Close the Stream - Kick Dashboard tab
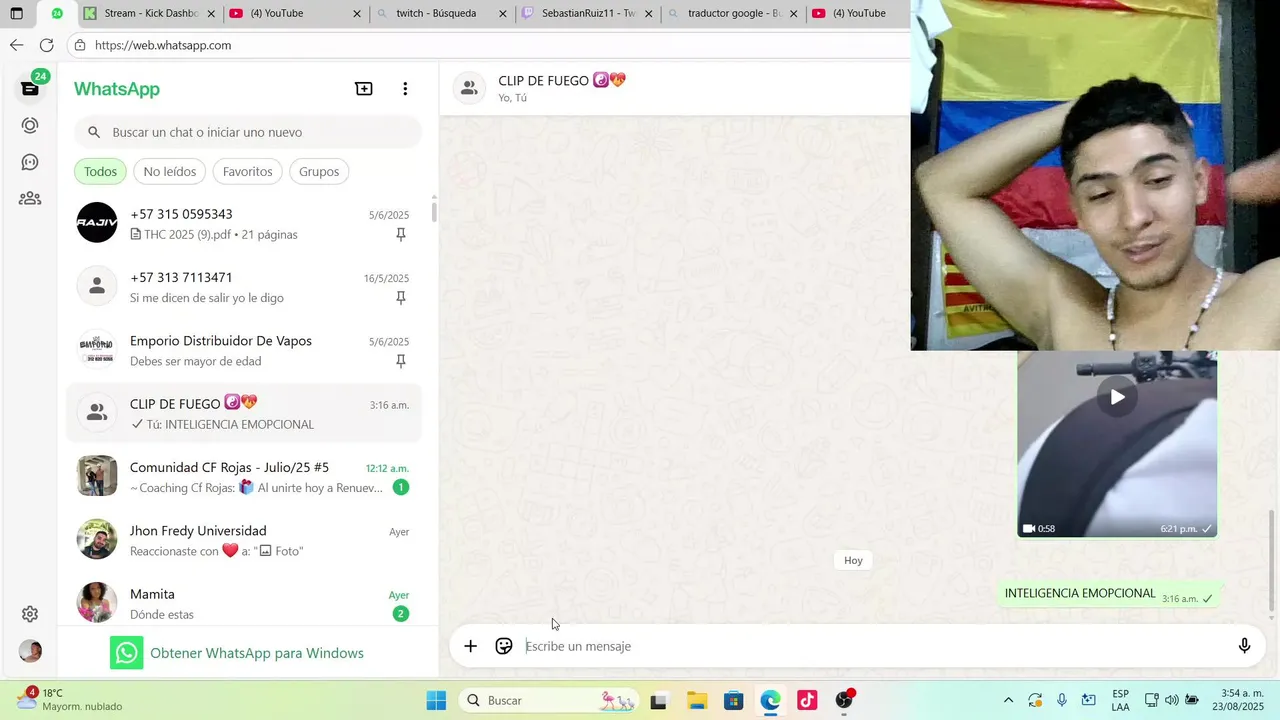This screenshot has width=1280, height=720. [x=213, y=14]
